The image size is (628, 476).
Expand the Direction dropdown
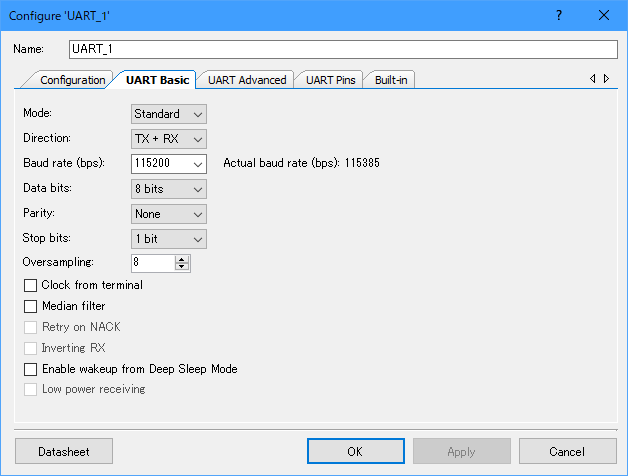[168, 139]
